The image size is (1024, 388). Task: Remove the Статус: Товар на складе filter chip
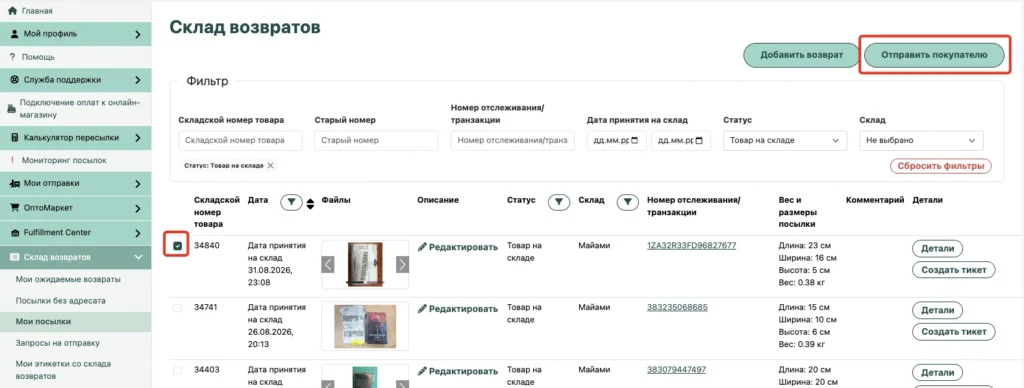coord(270,165)
